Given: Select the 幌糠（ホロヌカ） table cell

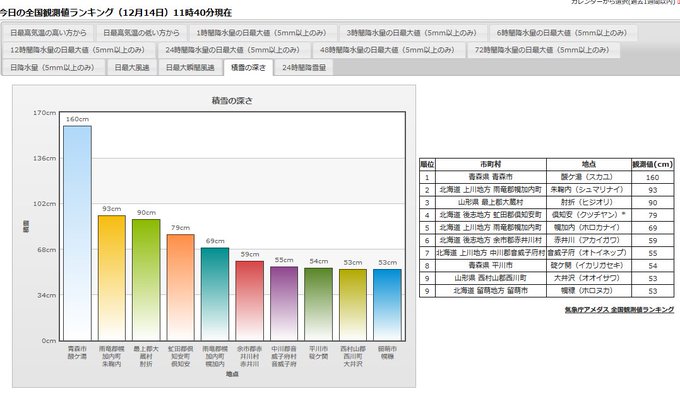Looking at the screenshot, I should 588,291.
